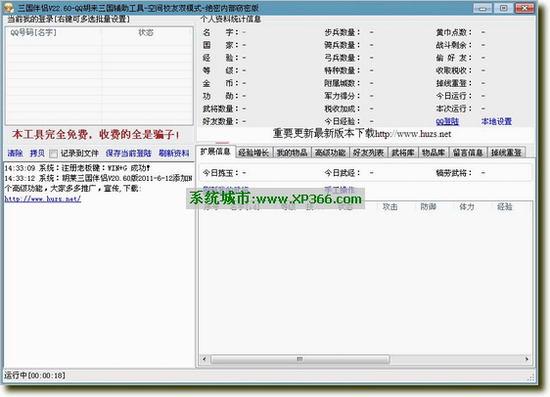
Task: Open the 好友列表 tab
Action: pyautogui.click(x=368, y=153)
